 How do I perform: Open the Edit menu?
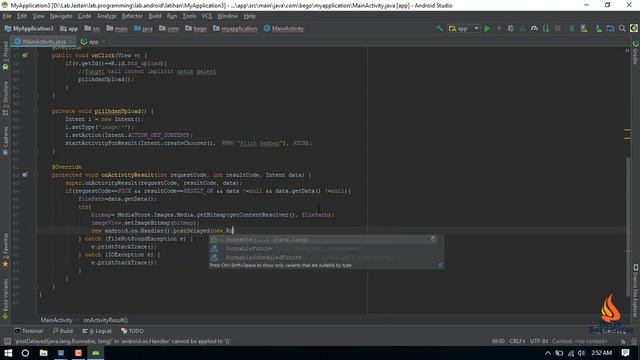click(22, 16)
